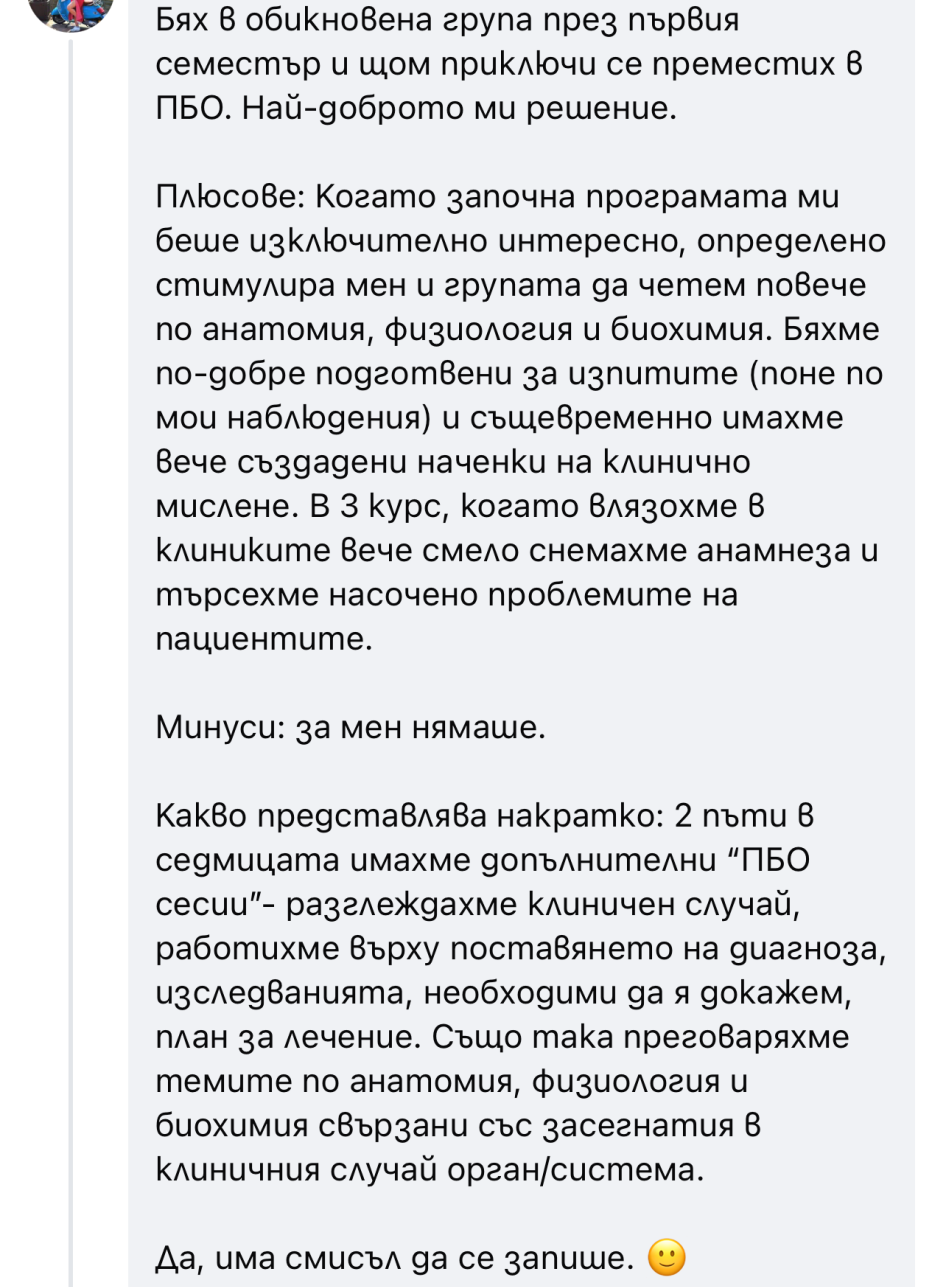The height and width of the screenshot is (1287, 946).
Task: Click the word "пациентите."
Action: click(x=264, y=638)
